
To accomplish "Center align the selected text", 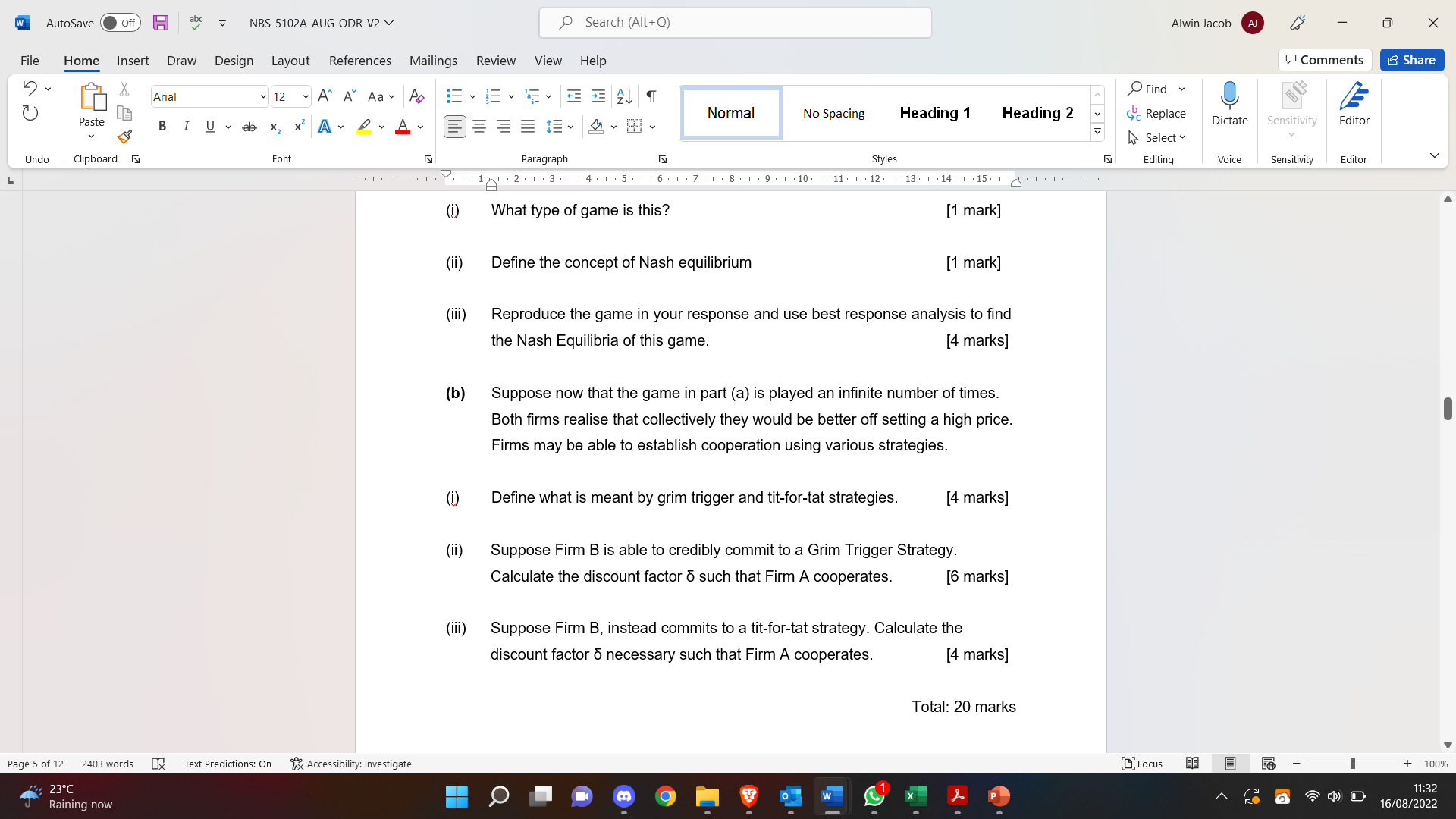I will (x=479, y=127).
